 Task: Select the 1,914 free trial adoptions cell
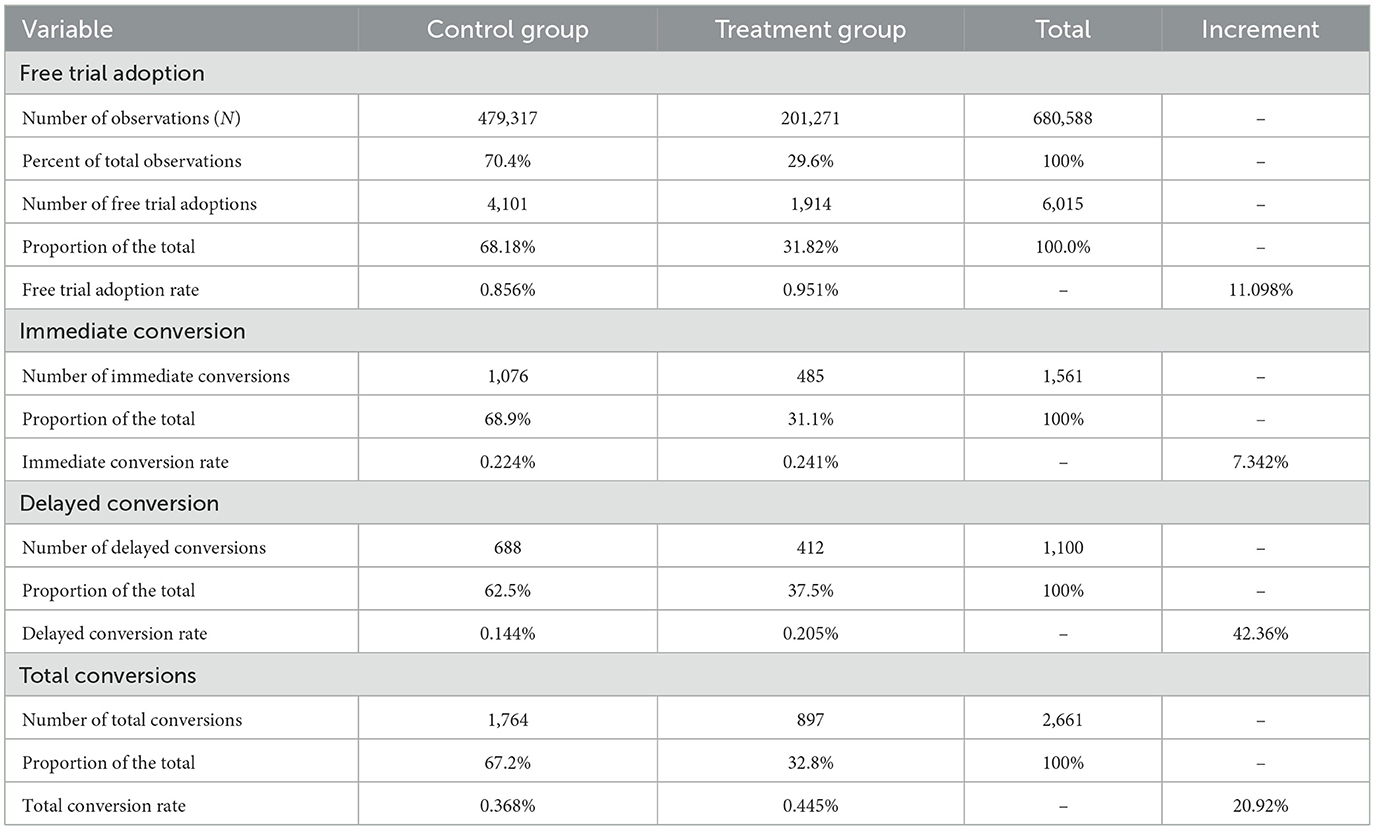(x=810, y=204)
